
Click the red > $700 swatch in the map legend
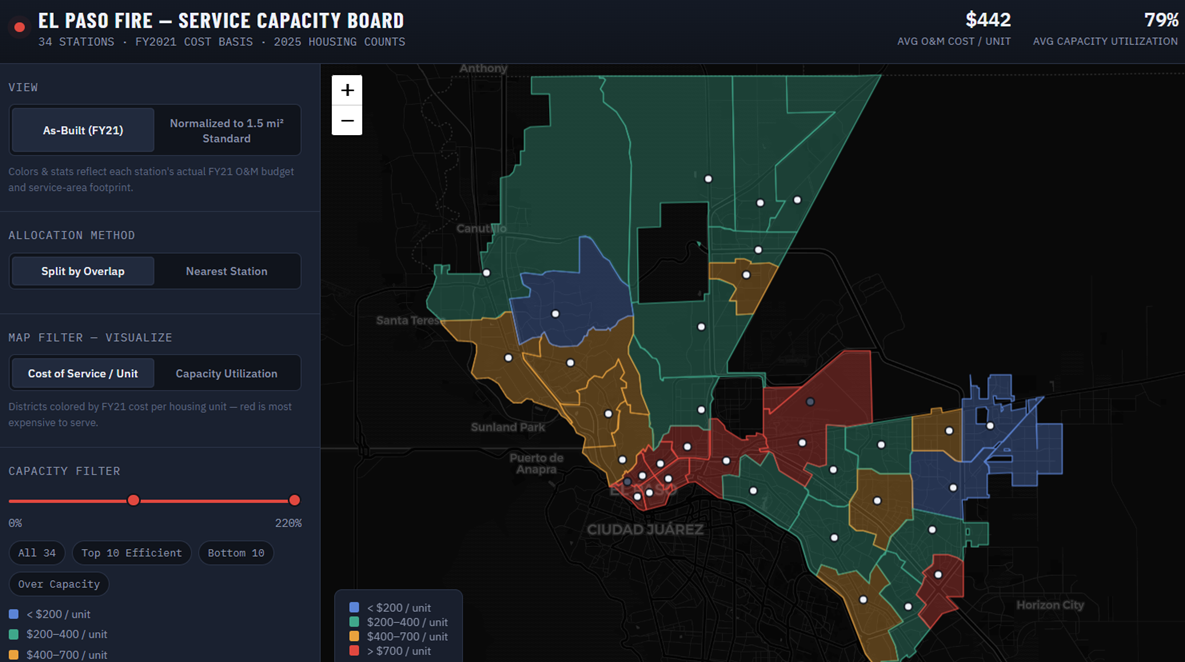click(354, 650)
